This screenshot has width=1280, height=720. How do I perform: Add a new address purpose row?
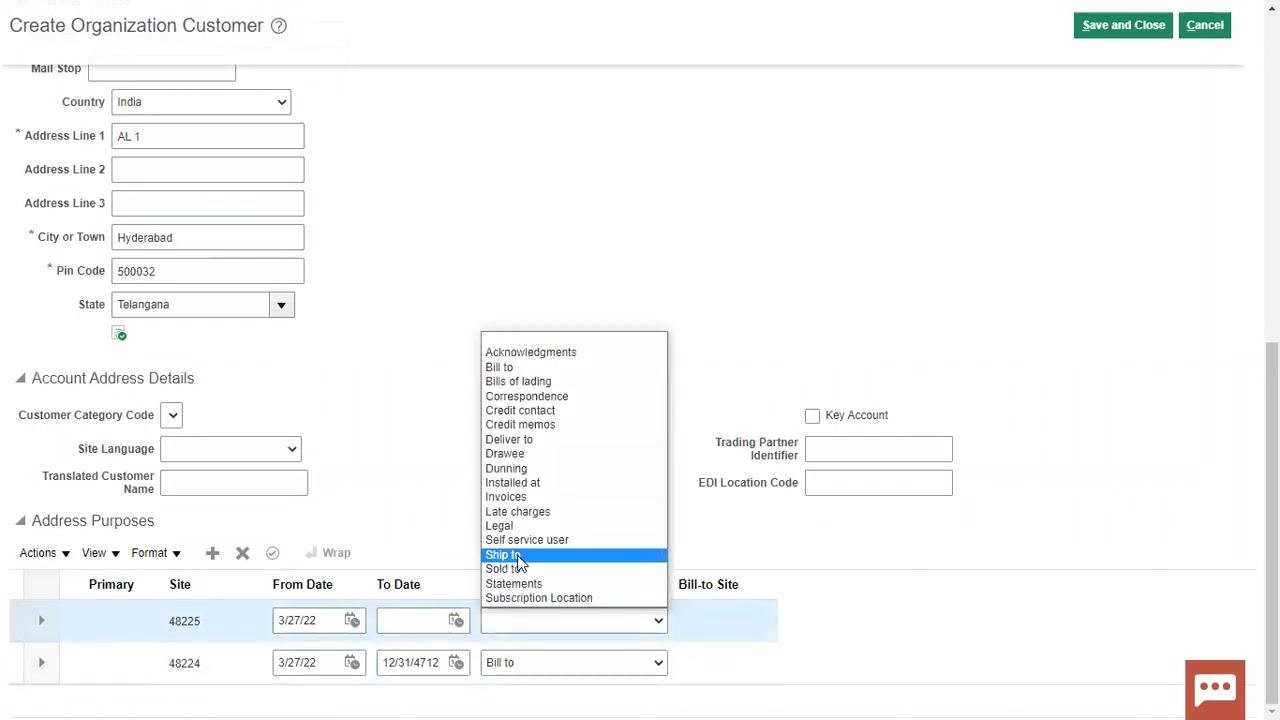[212, 553]
